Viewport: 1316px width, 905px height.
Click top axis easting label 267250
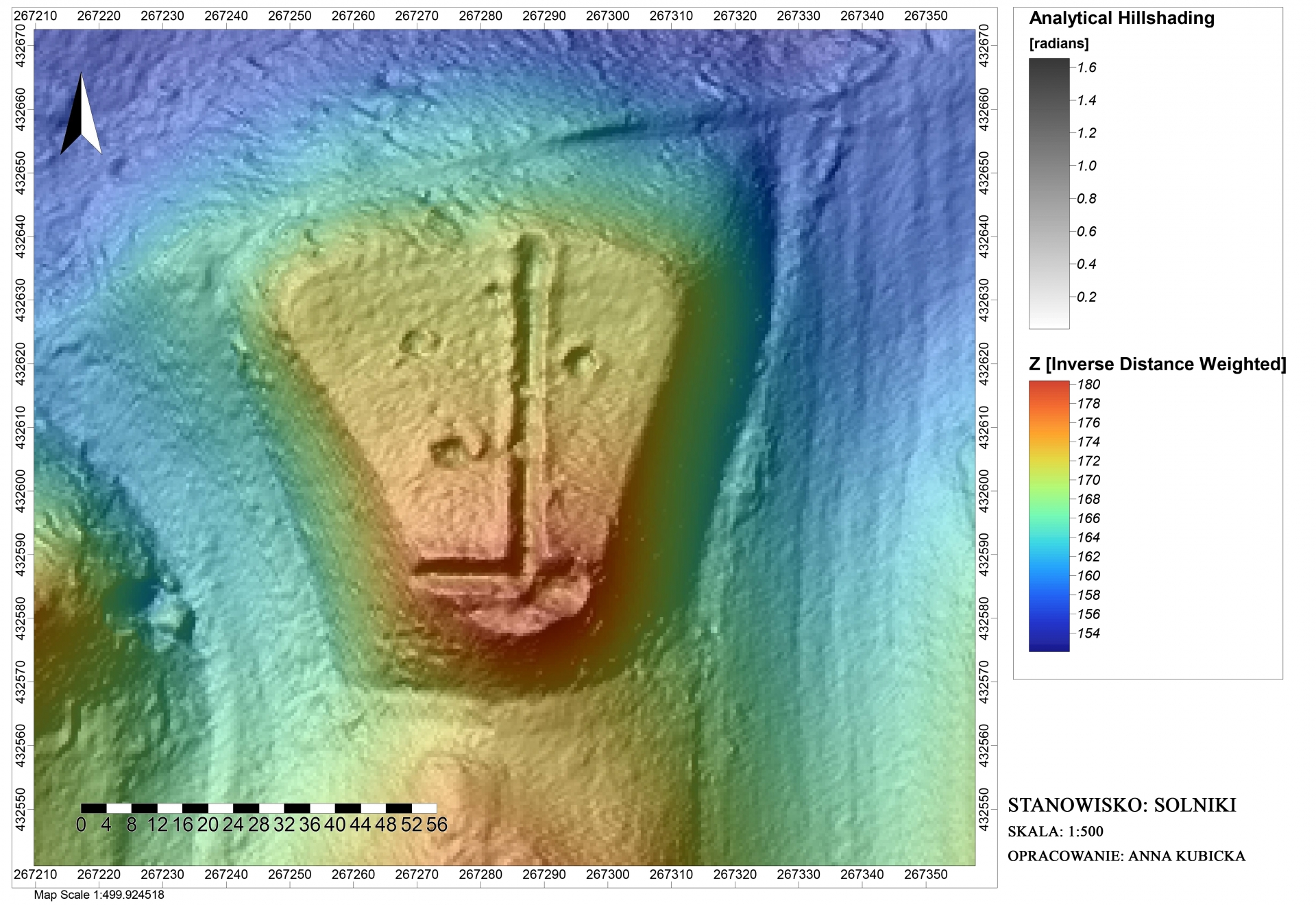pyautogui.click(x=290, y=16)
